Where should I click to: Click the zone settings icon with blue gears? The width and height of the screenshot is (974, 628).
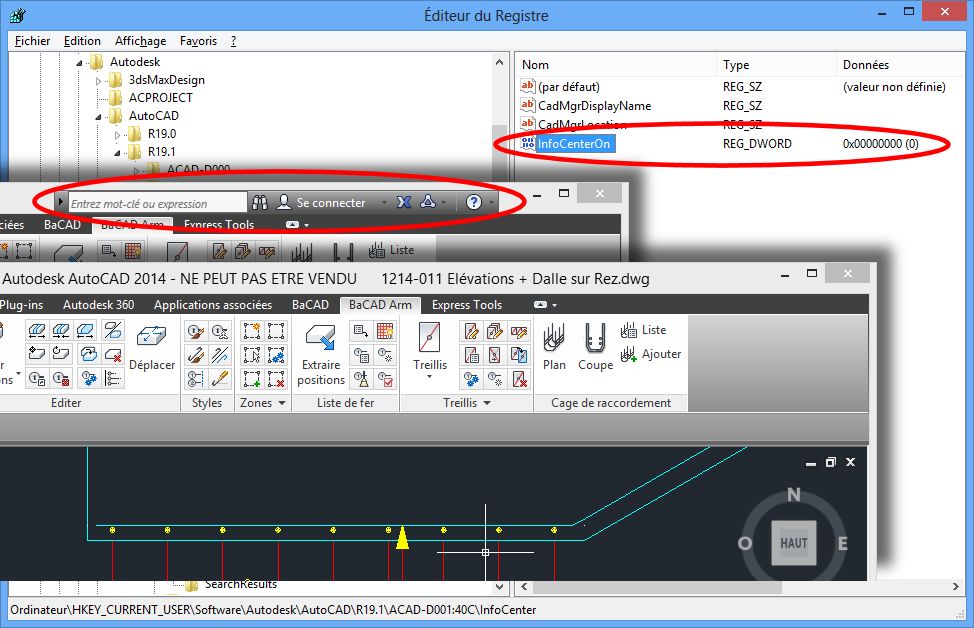[x=276, y=355]
